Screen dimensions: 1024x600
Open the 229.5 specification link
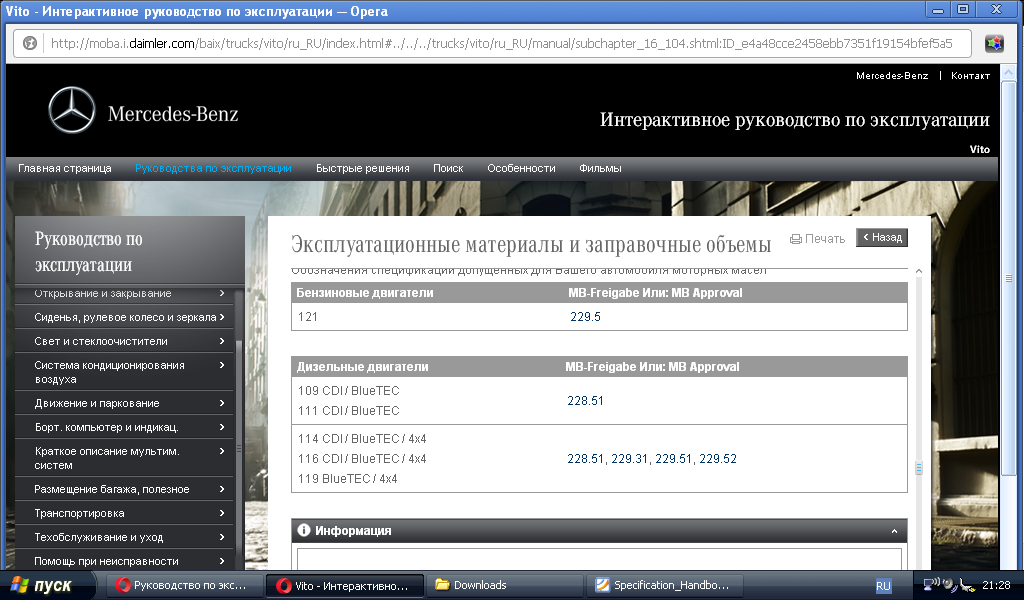click(585, 317)
